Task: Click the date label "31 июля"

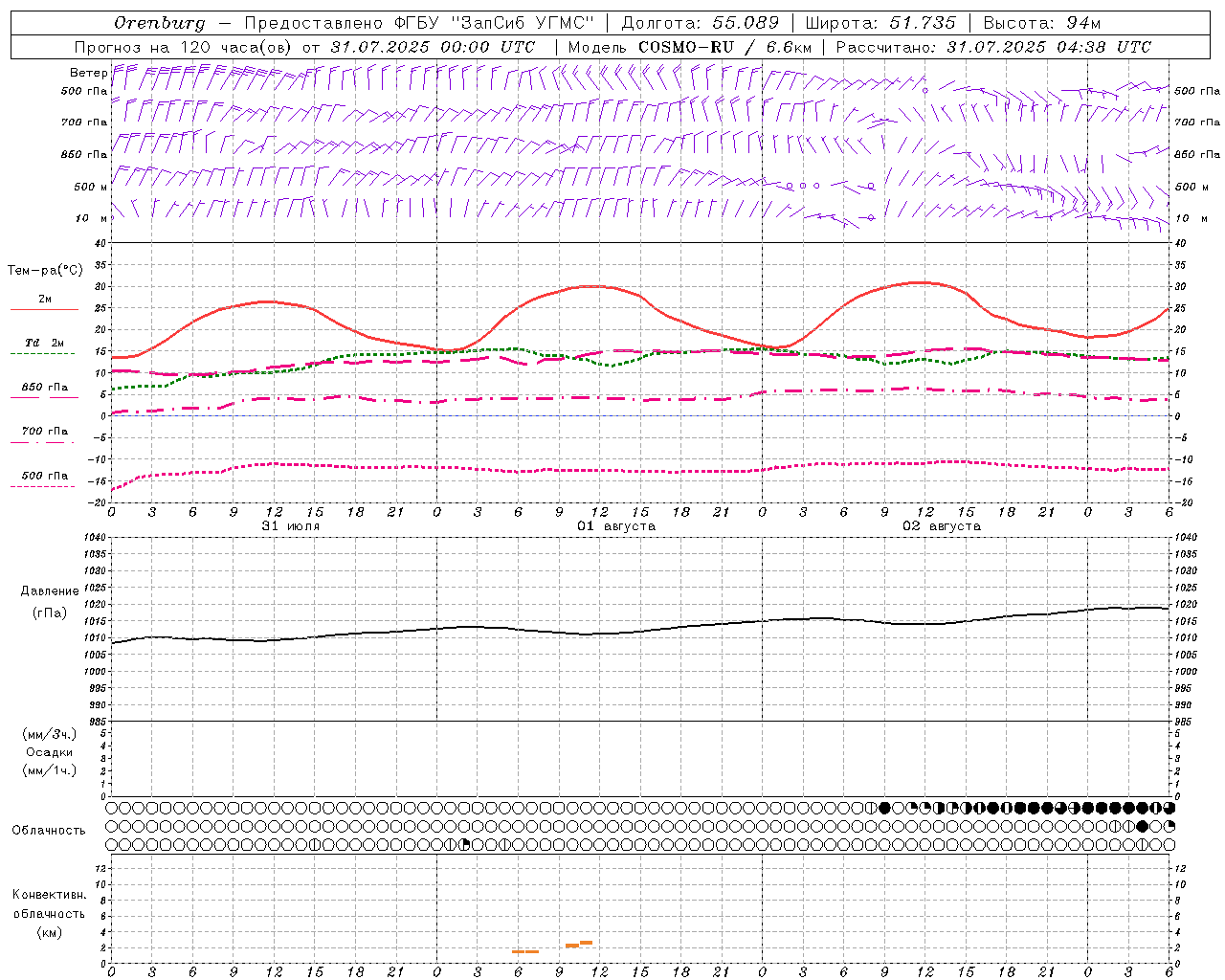Action: (291, 526)
